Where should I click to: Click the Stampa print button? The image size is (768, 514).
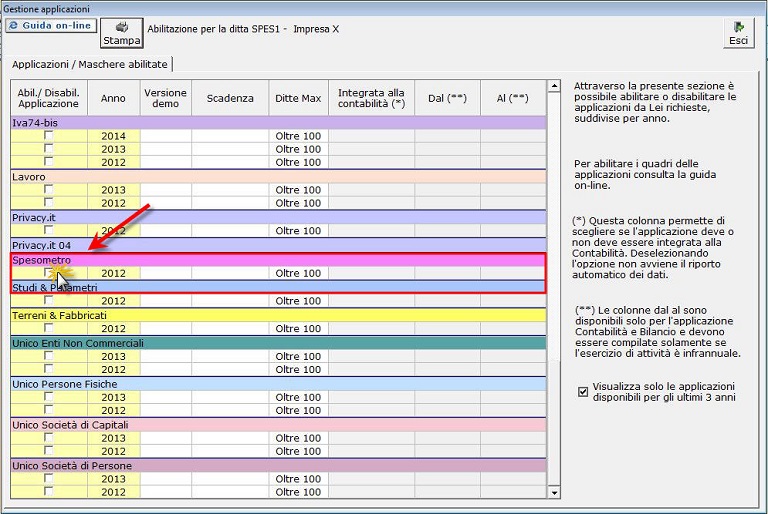pos(121,33)
